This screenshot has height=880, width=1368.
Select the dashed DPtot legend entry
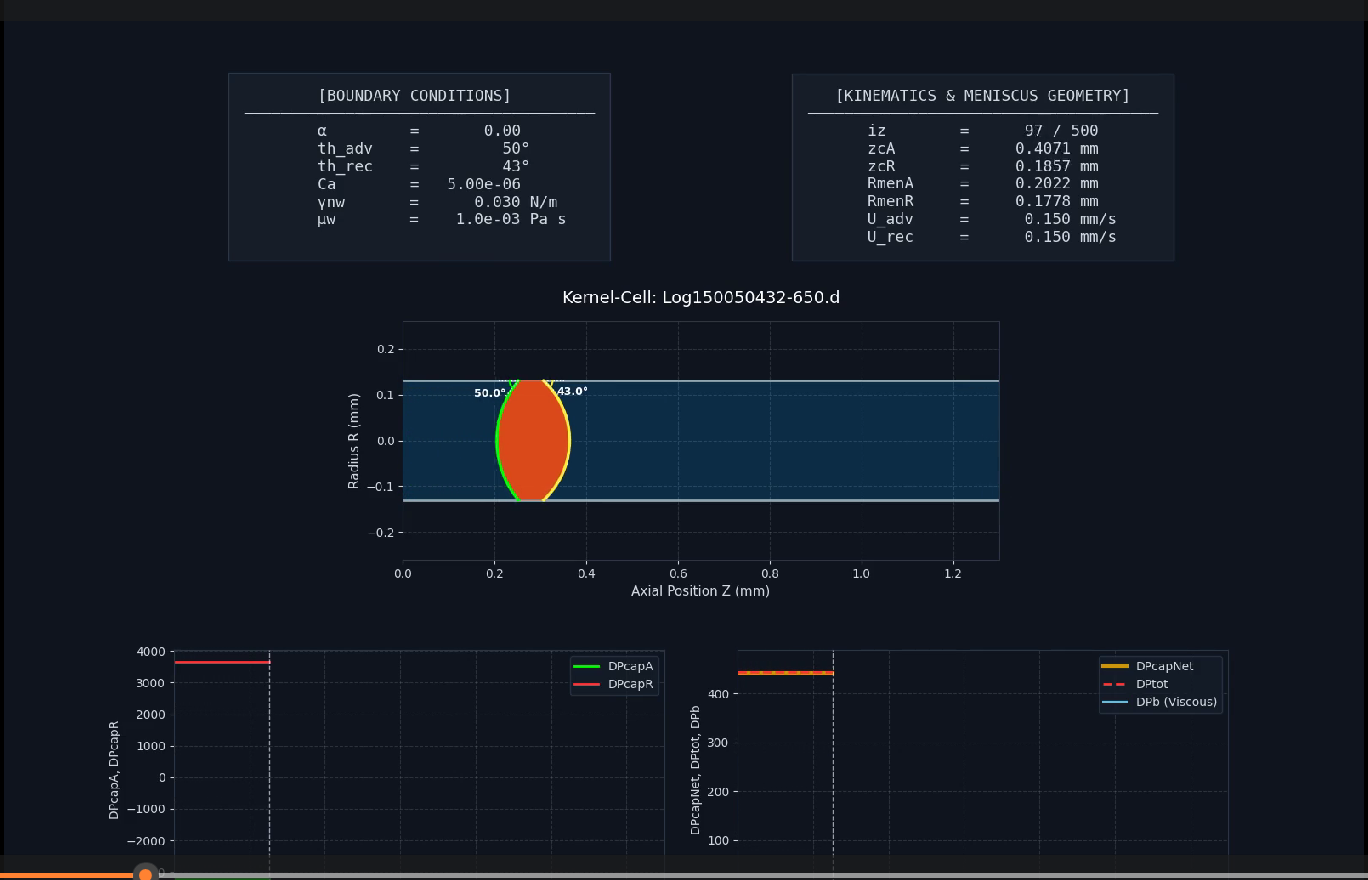click(x=1151, y=684)
